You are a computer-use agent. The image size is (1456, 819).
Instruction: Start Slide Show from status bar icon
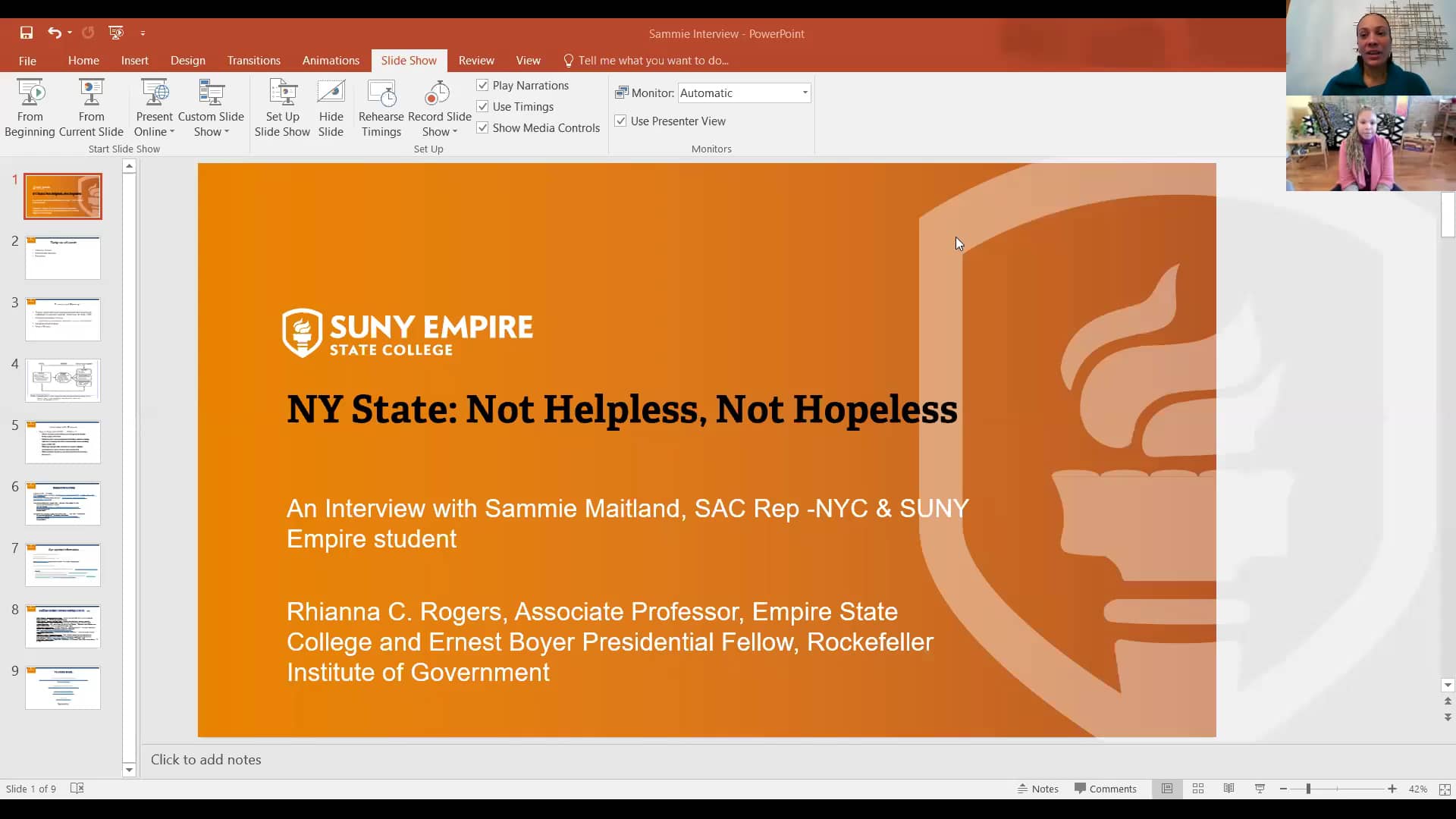click(1260, 789)
